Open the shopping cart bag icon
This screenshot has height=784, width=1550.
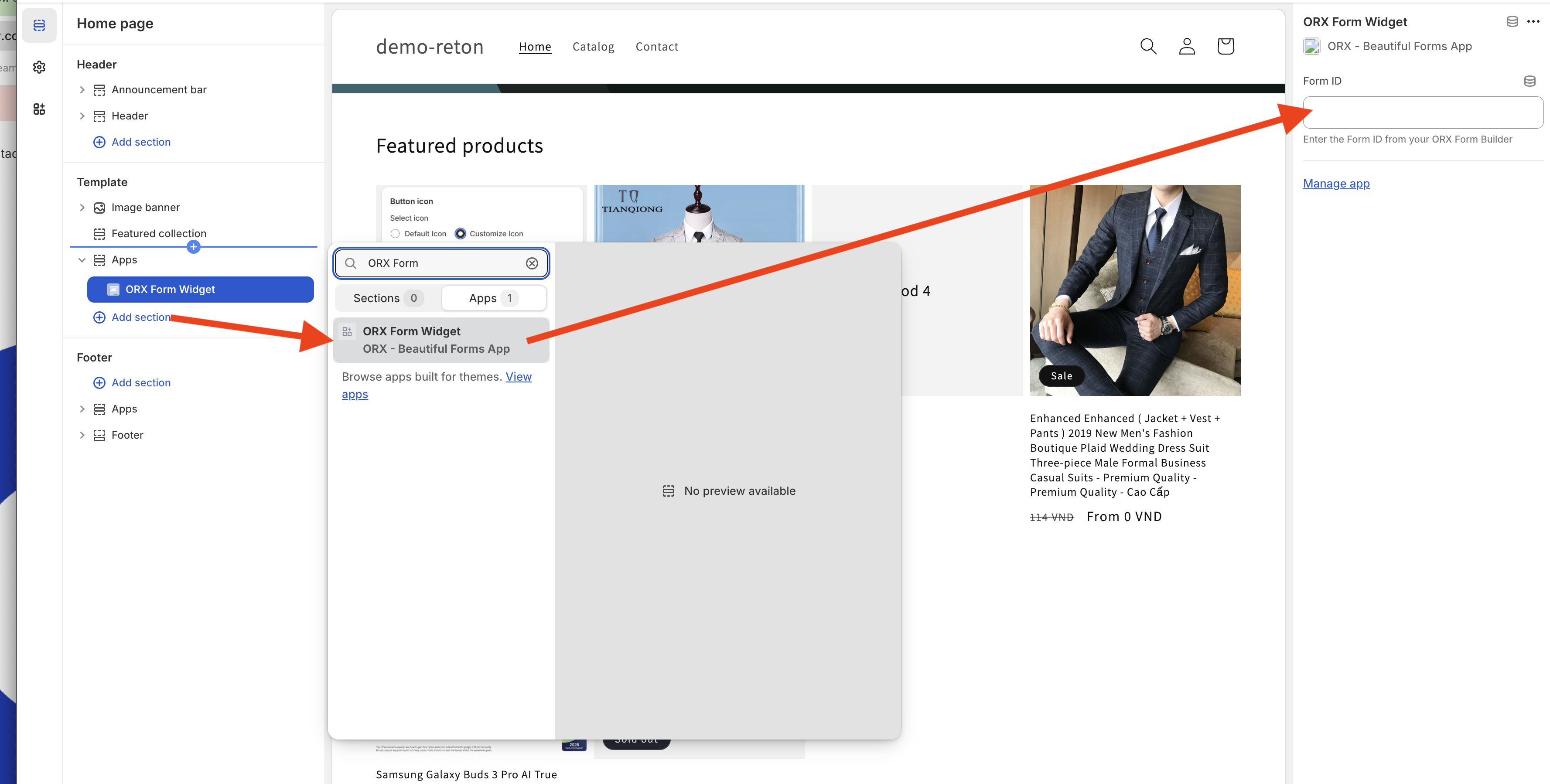(x=1225, y=46)
